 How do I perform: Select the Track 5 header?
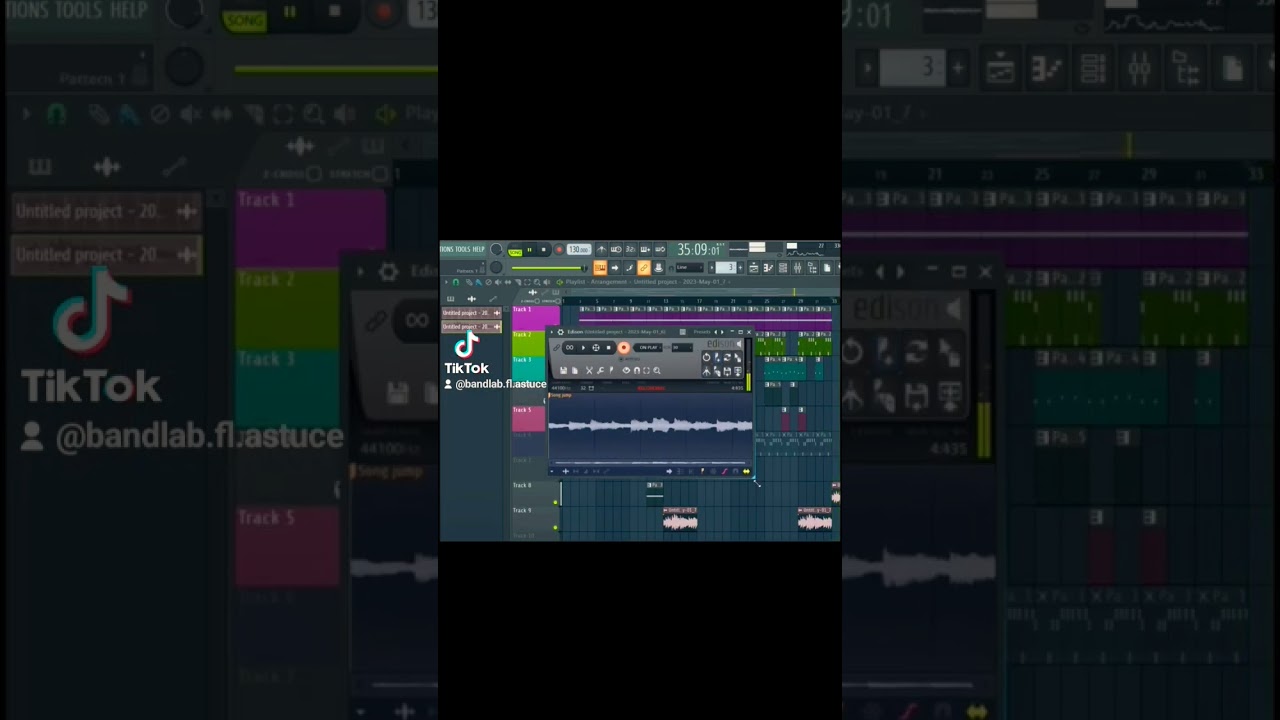click(x=528, y=419)
